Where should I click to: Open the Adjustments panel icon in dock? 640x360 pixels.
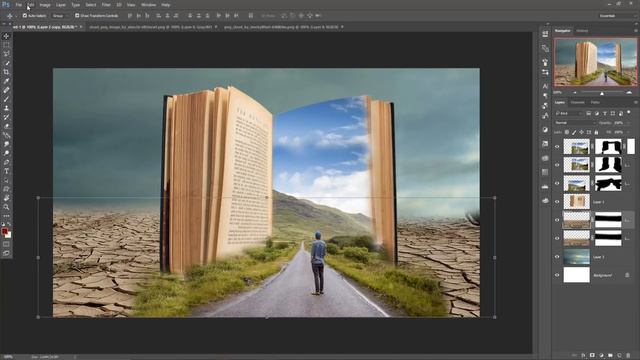pos(545,130)
